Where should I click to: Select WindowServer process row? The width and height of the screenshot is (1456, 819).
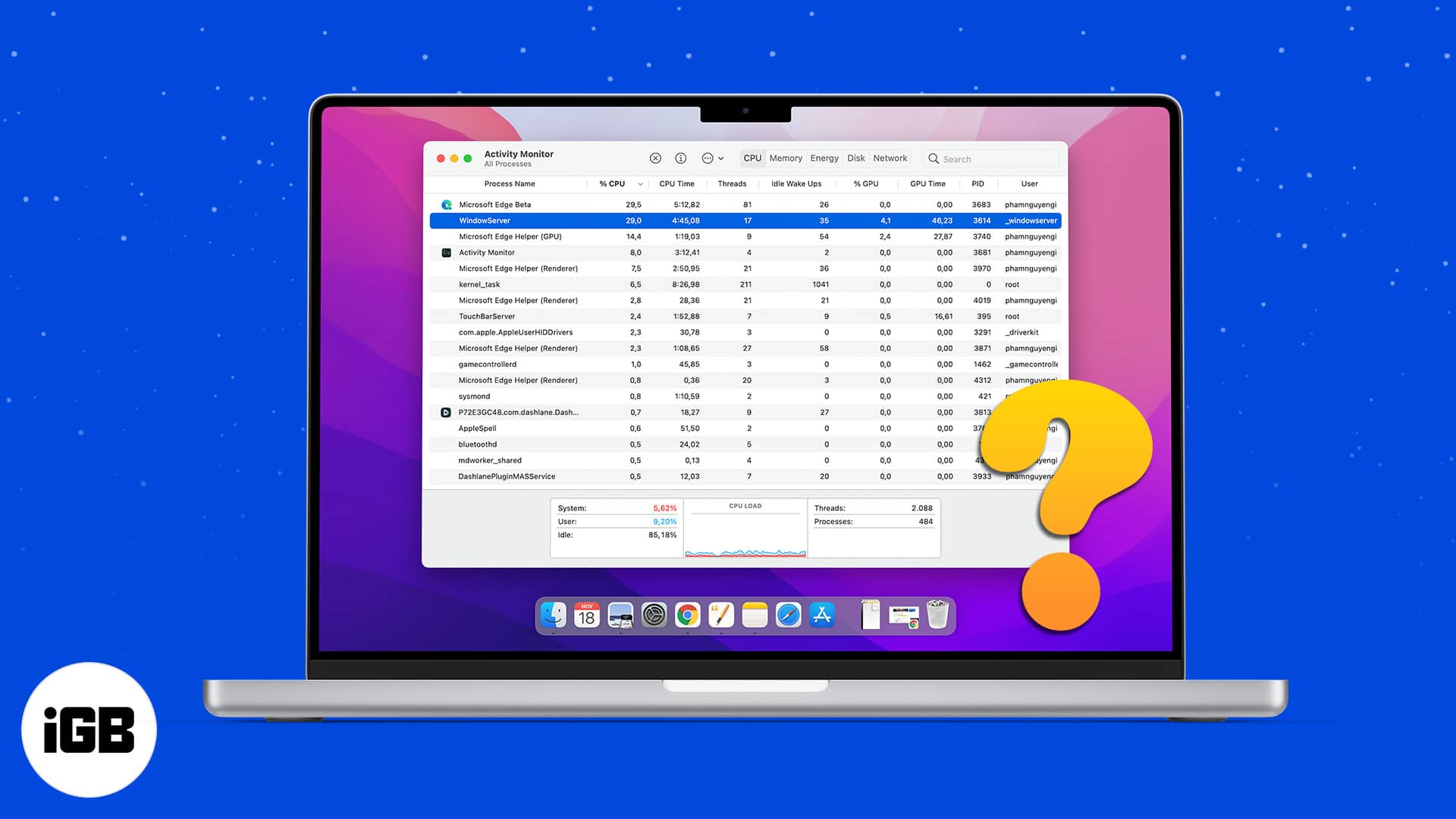(x=744, y=220)
